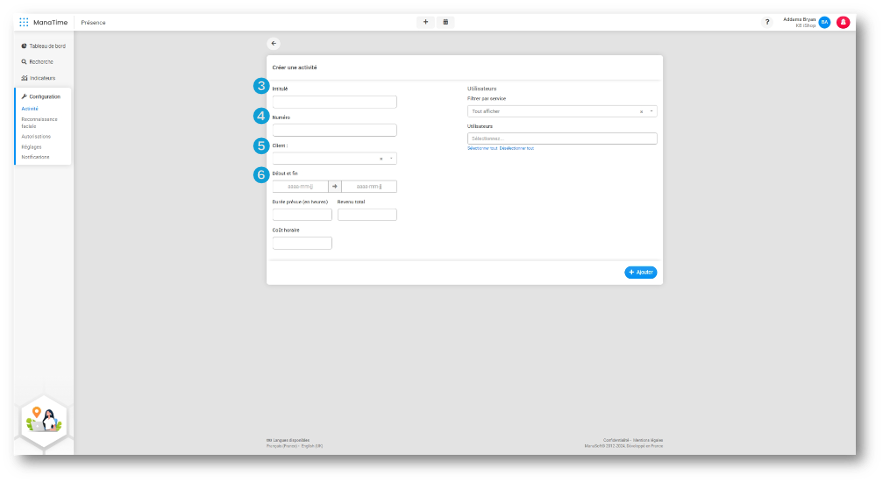Clear the Tout afficher filter with x
The image size is (883, 482).
pyautogui.click(x=641, y=111)
